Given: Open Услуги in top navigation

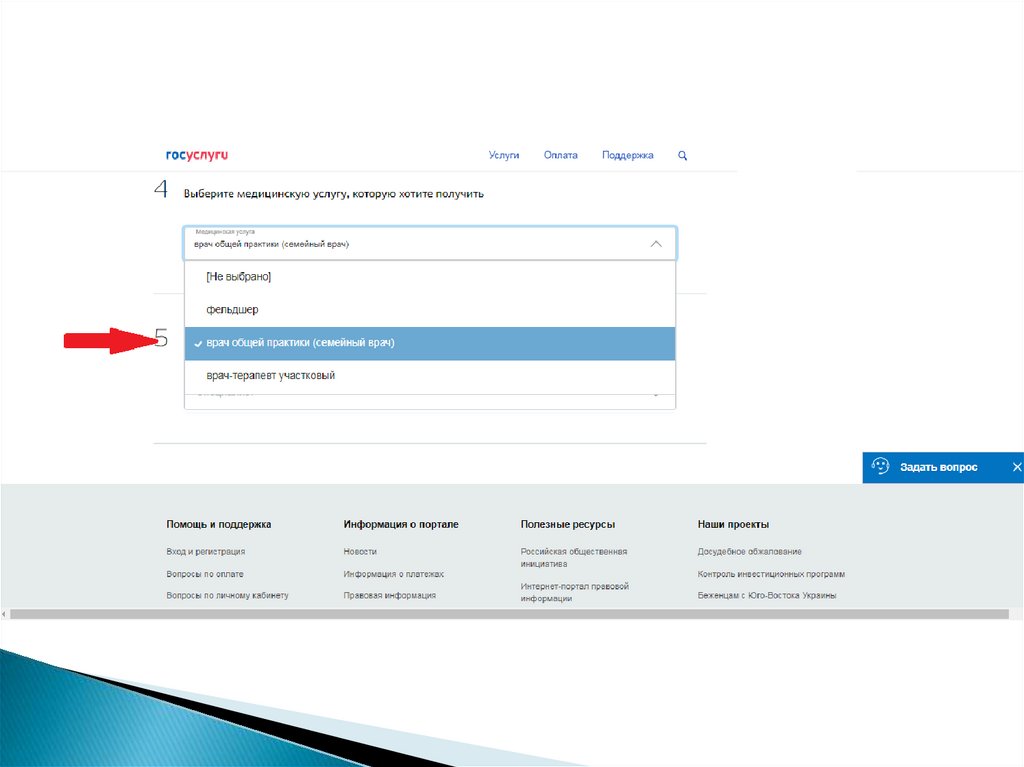Looking at the screenshot, I should [x=504, y=155].
